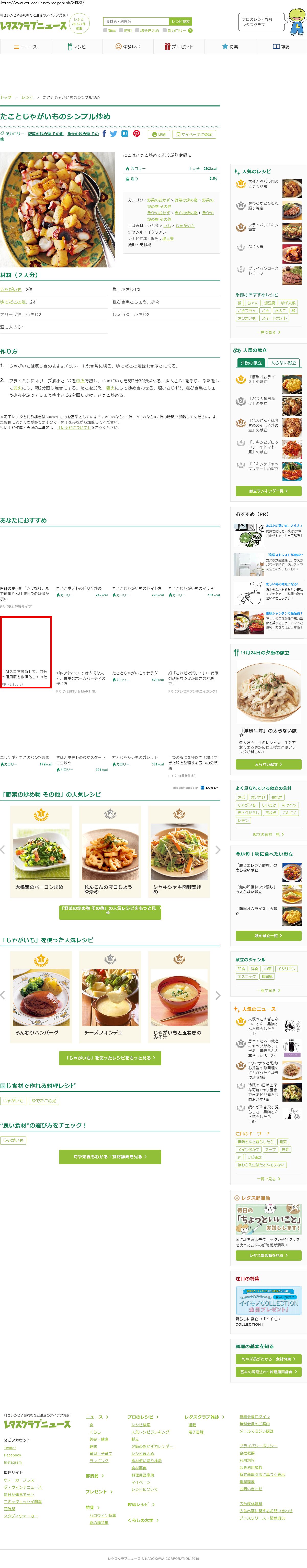Toggle the 時短 filter checkbox
This screenshot has height=1568, width=307.
pos(120,30)
